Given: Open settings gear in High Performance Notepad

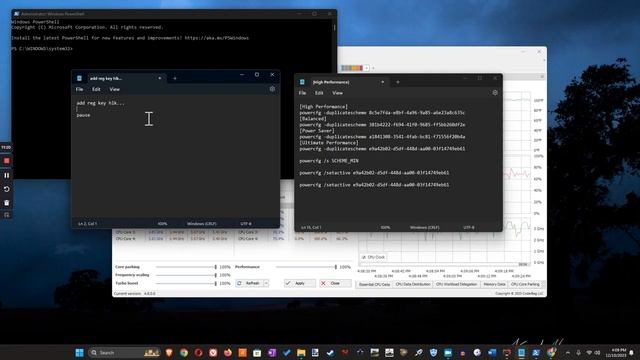Looking at the screenshot, I should coord(495,93).
